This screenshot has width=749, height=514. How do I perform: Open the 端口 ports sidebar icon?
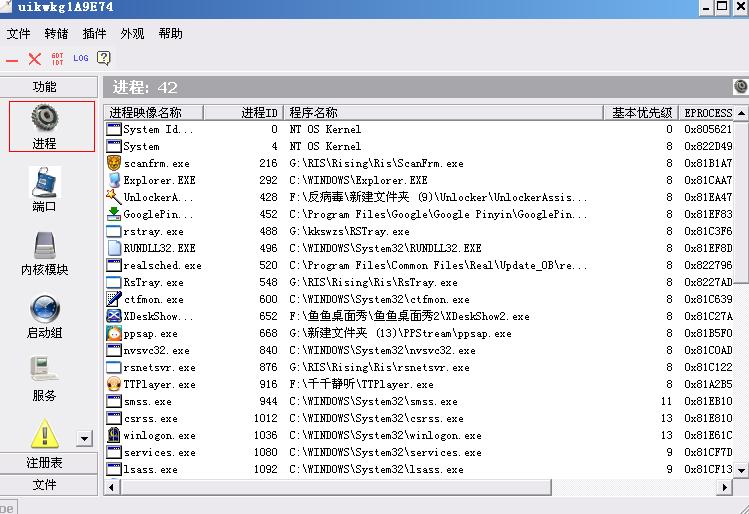(x=44, y=182)
